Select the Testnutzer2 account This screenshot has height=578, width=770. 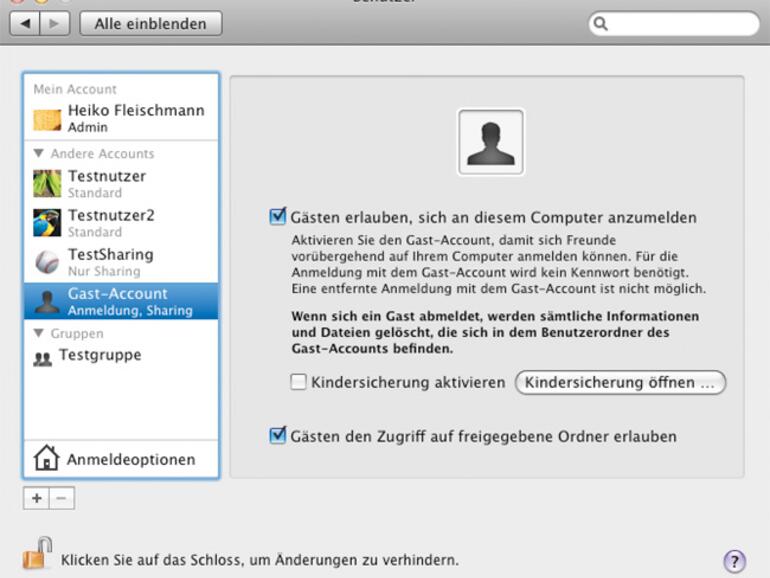(121, 223)
